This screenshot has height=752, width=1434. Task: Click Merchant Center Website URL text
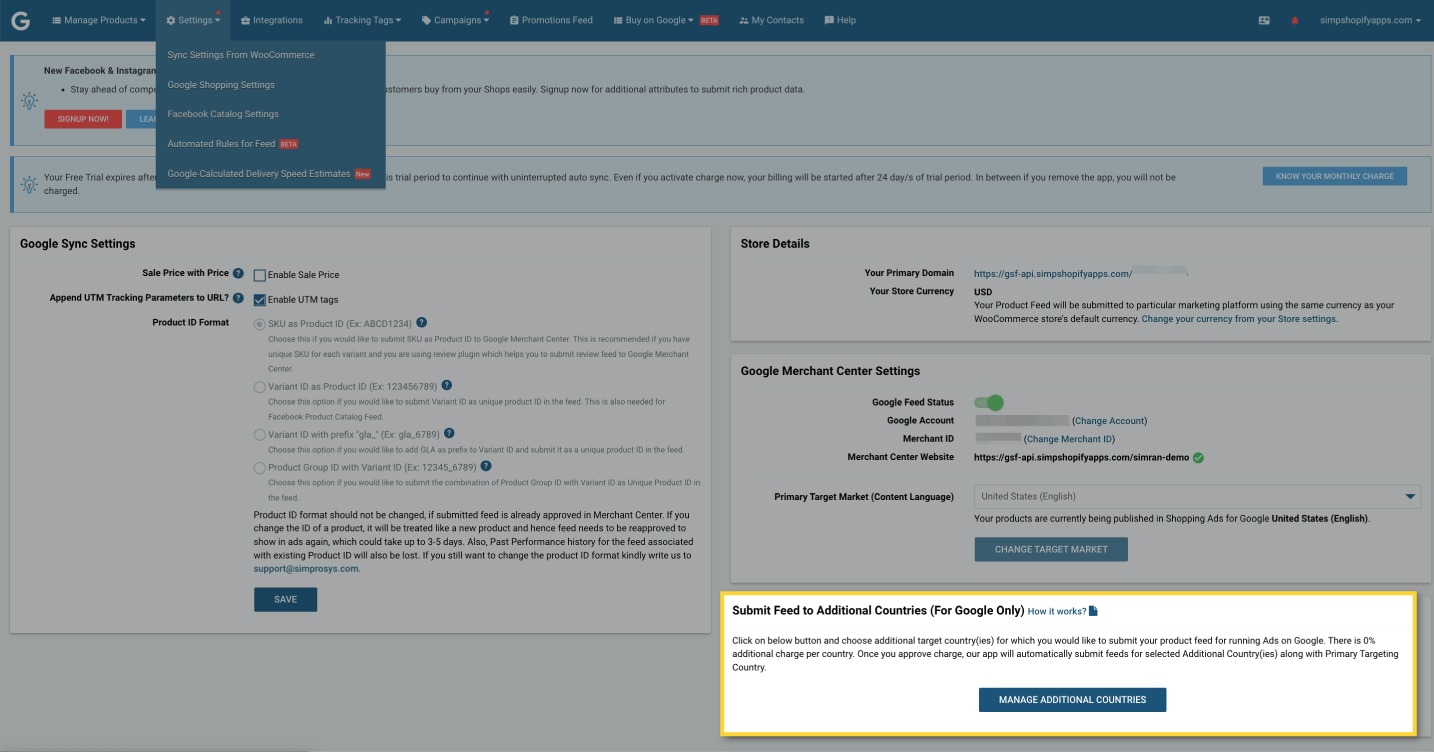point(1082,458)
